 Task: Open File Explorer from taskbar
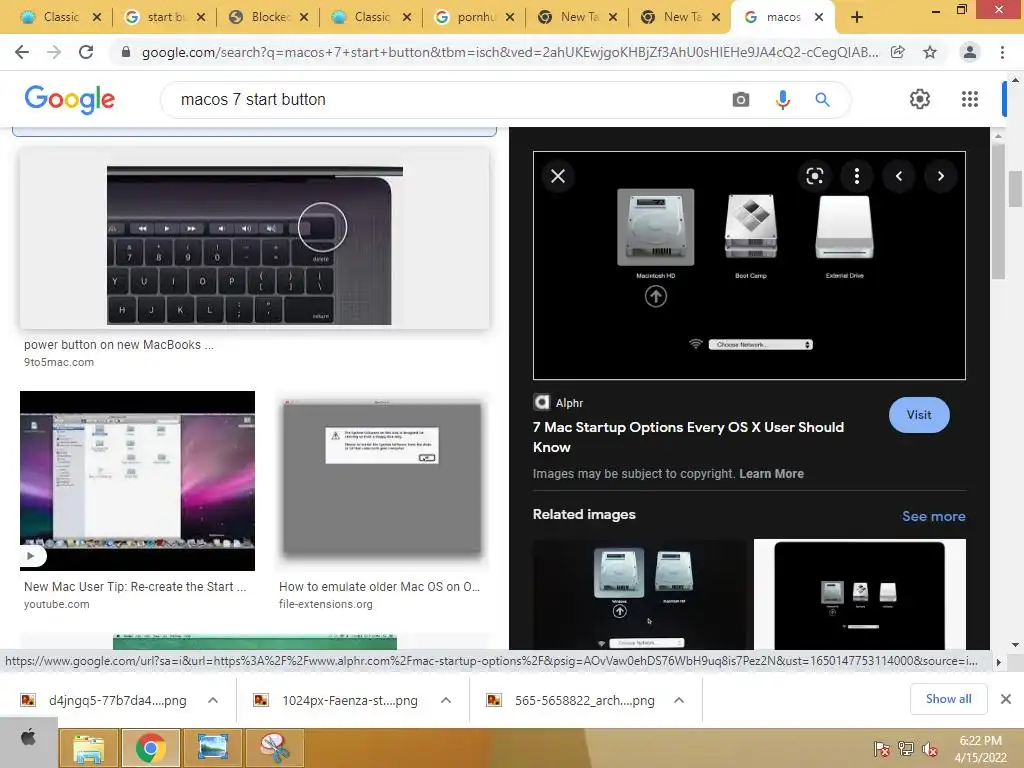(x=89, y=748)
